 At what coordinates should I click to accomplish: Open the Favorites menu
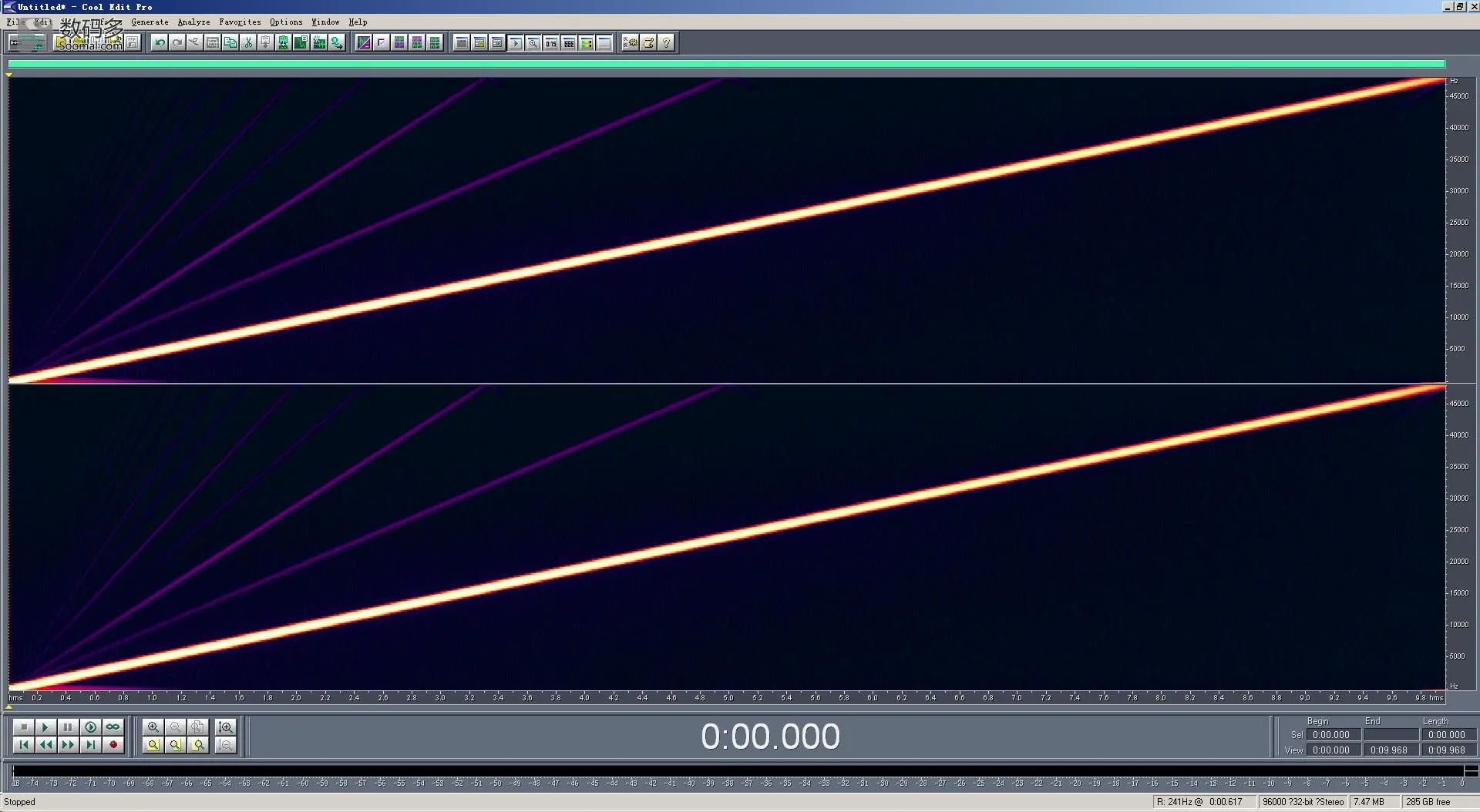(x=240, y=22)
